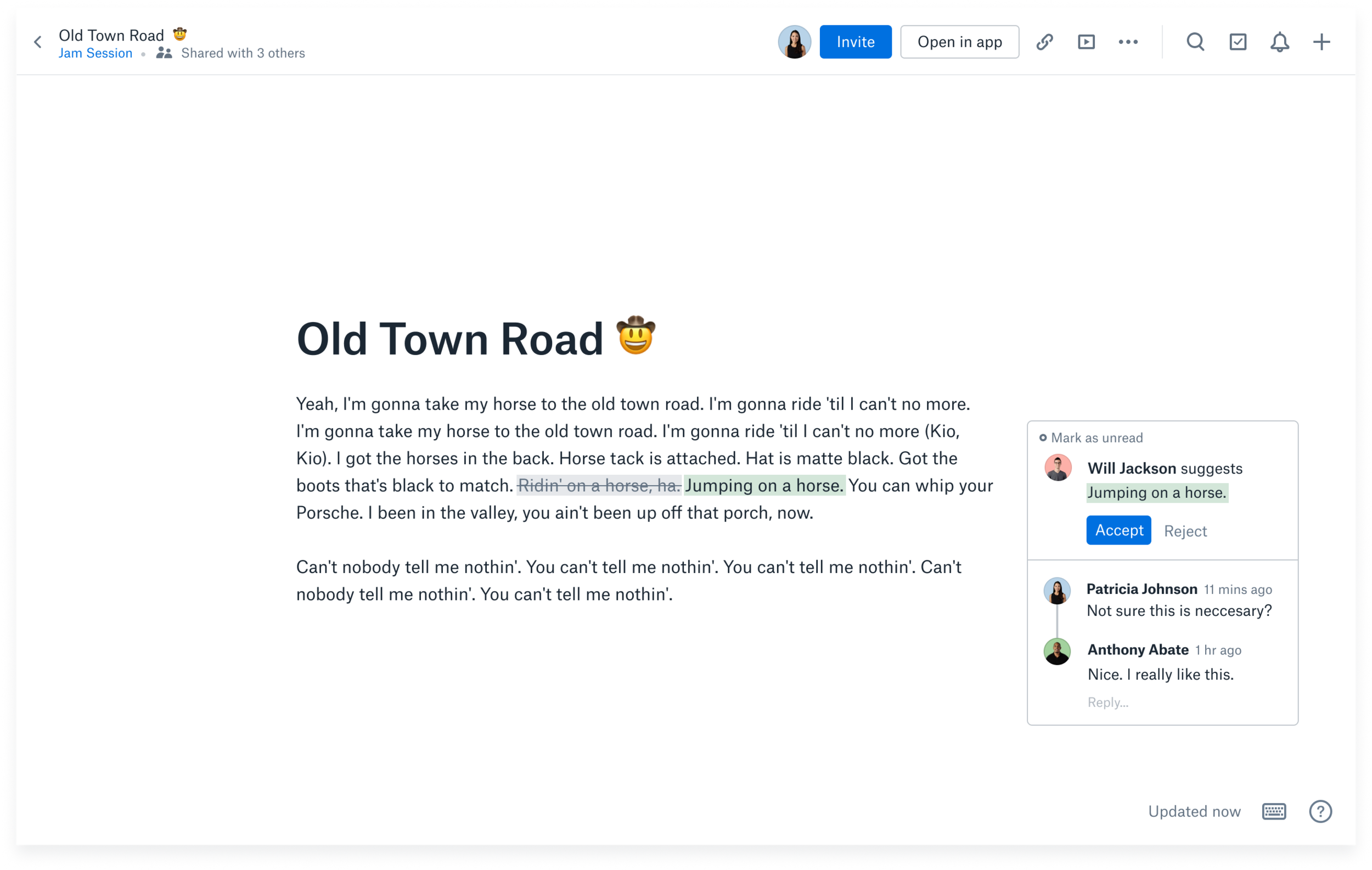
Task: Click Open in app button
Action: point(959,42)
